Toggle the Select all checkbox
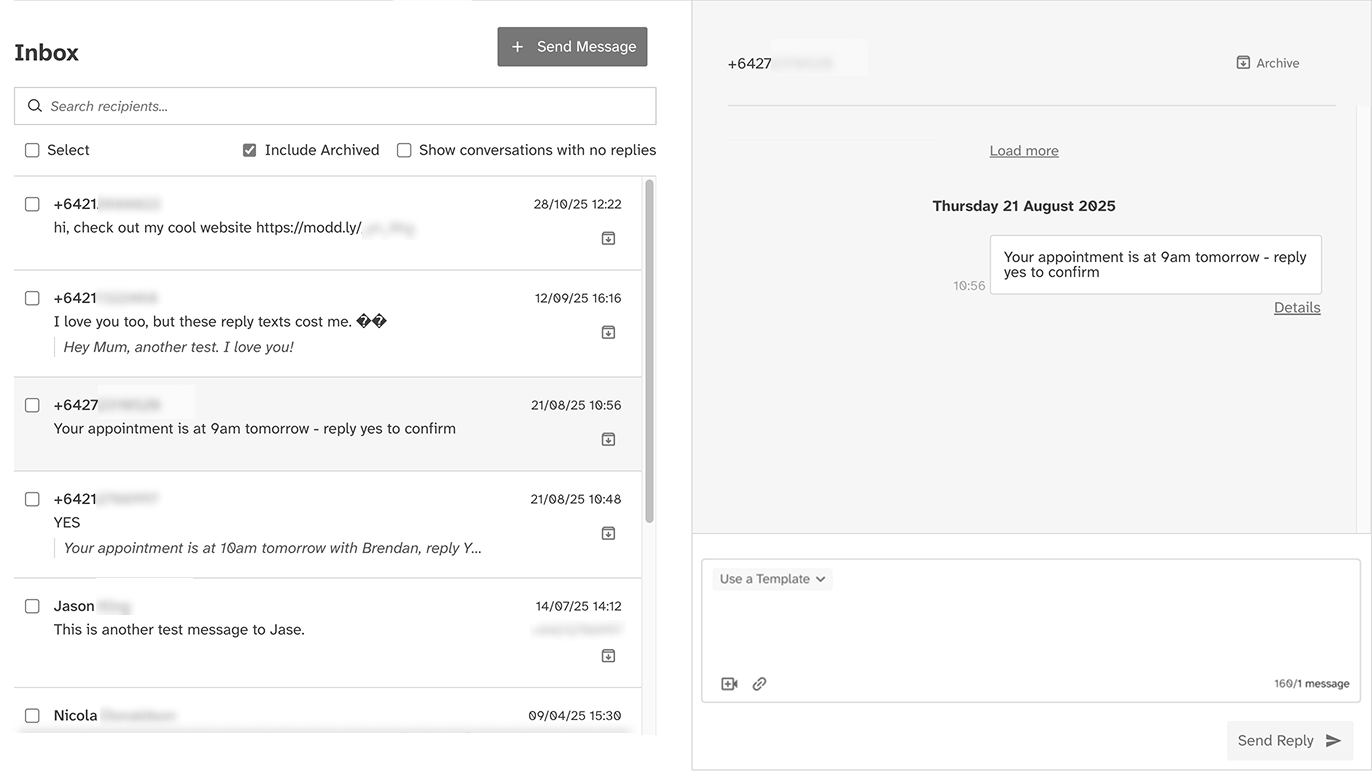The width and height of the screenshot is (1372, 783). (x=31, y=149)
